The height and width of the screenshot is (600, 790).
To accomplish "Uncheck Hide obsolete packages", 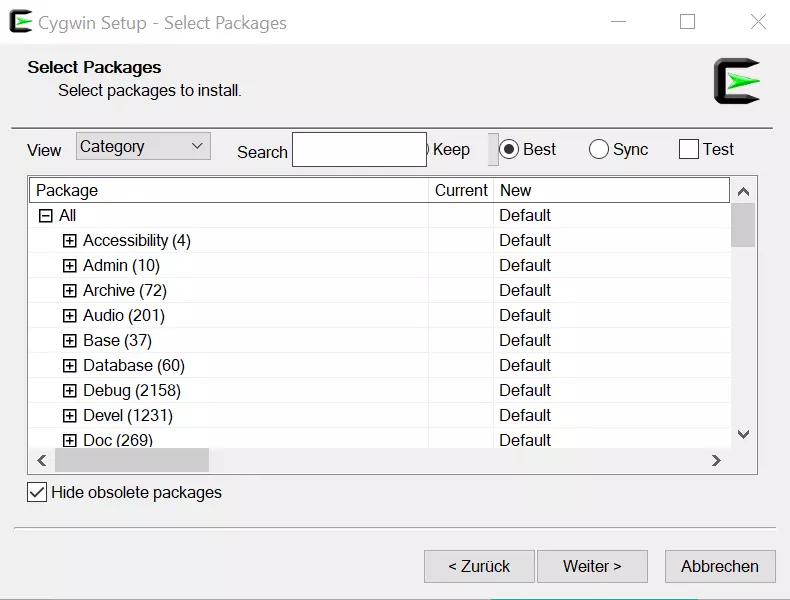I will (x=37, y=492).
